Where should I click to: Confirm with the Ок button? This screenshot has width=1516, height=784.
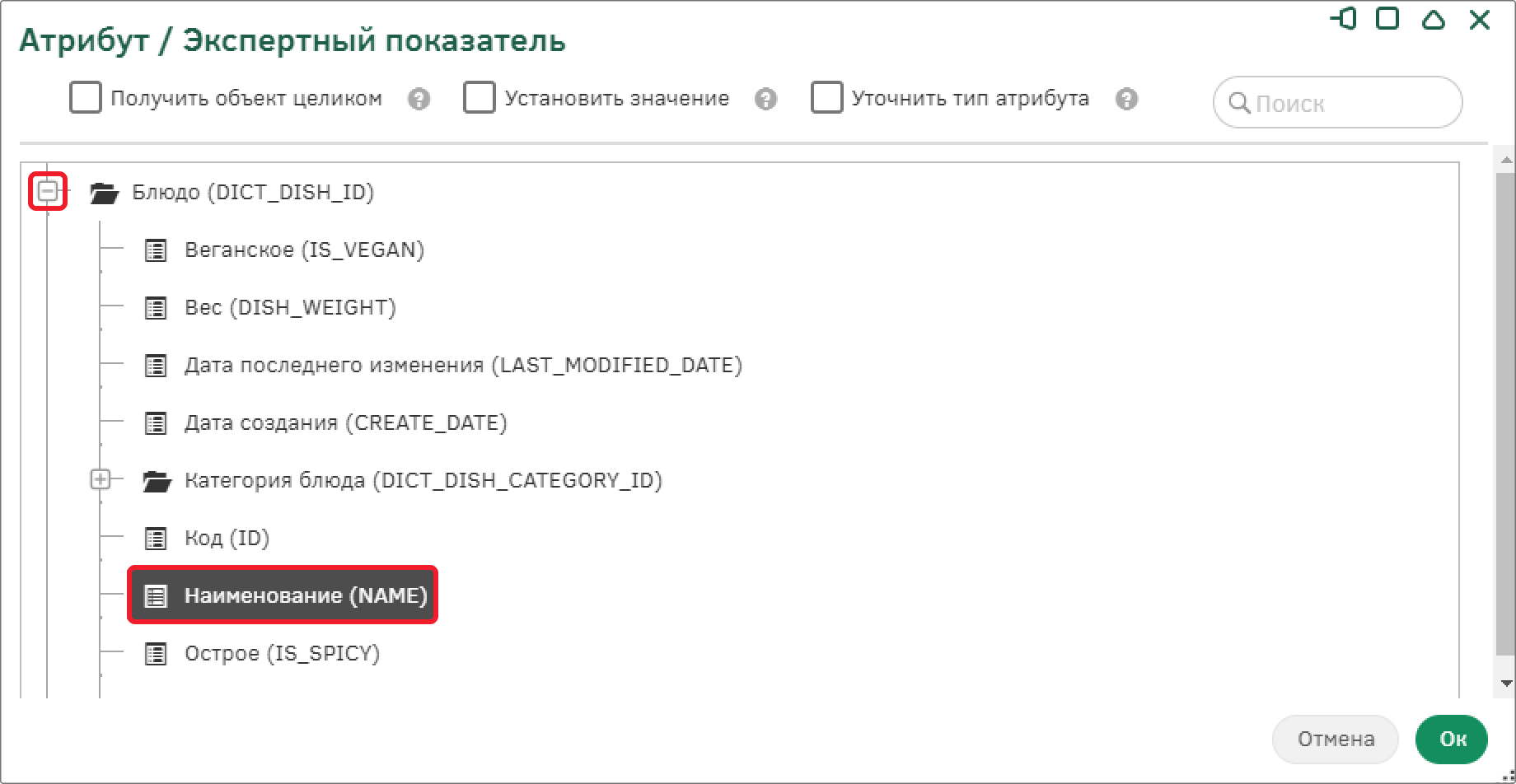(1453, 740)
